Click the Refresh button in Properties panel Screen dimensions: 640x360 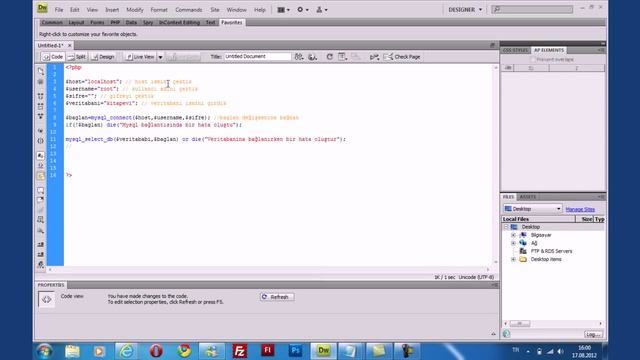coord(277,297)
